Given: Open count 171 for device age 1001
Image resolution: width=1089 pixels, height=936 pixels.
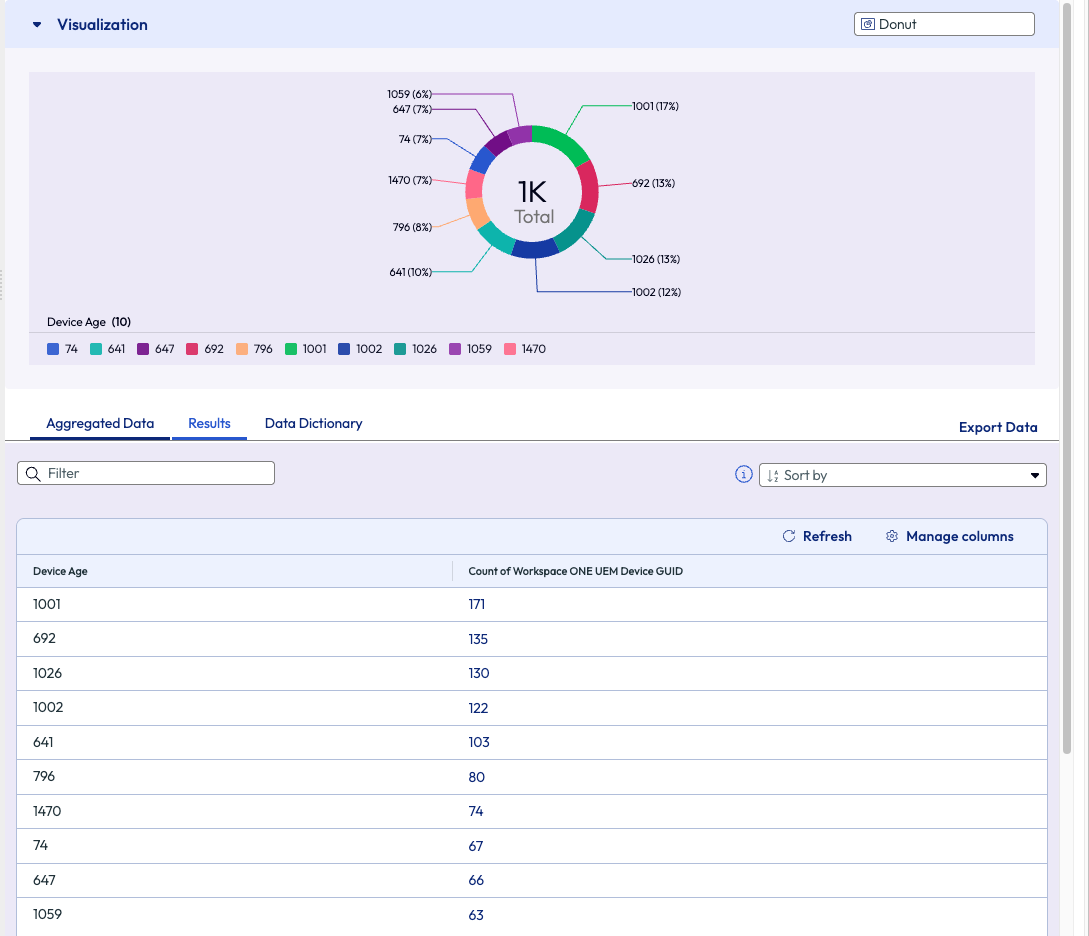Looking at the screenshot, I should pyautogui.click(x=477, y=605).
